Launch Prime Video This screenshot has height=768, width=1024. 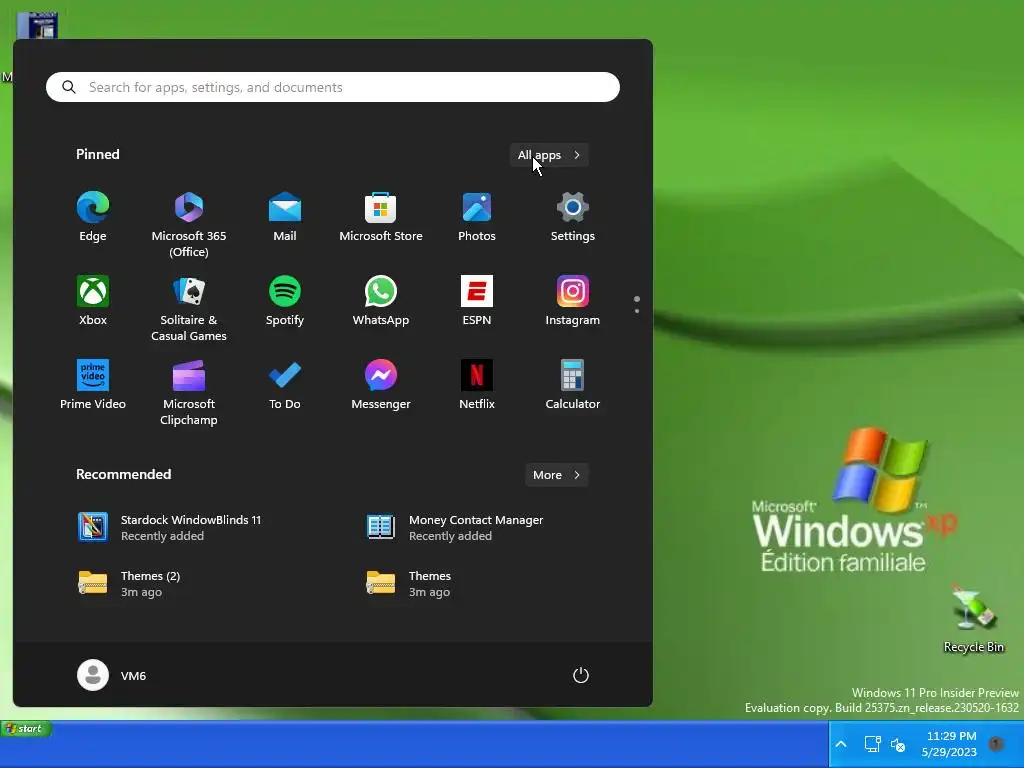93,385
